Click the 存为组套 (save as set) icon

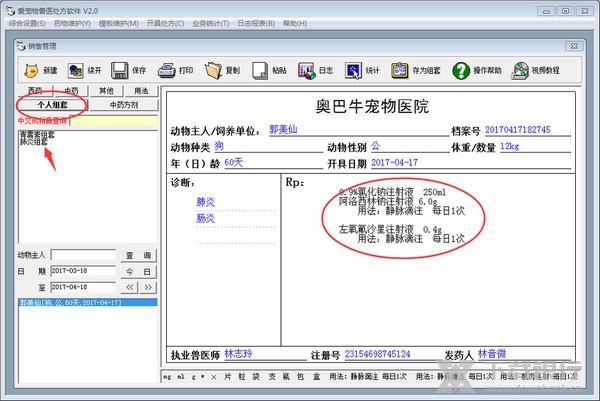click(400, 71)
